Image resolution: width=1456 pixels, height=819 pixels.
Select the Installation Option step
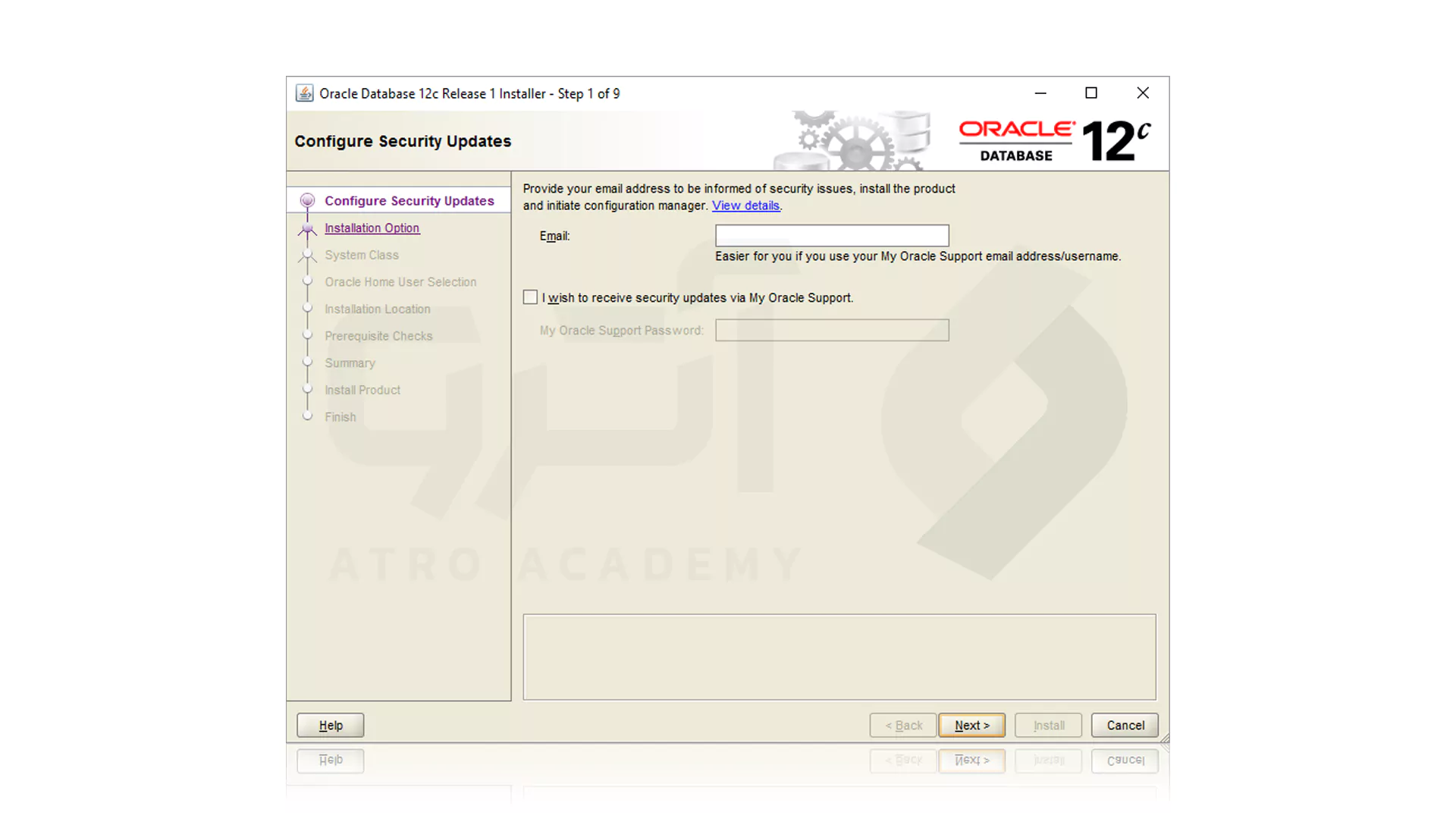point(372,227)
